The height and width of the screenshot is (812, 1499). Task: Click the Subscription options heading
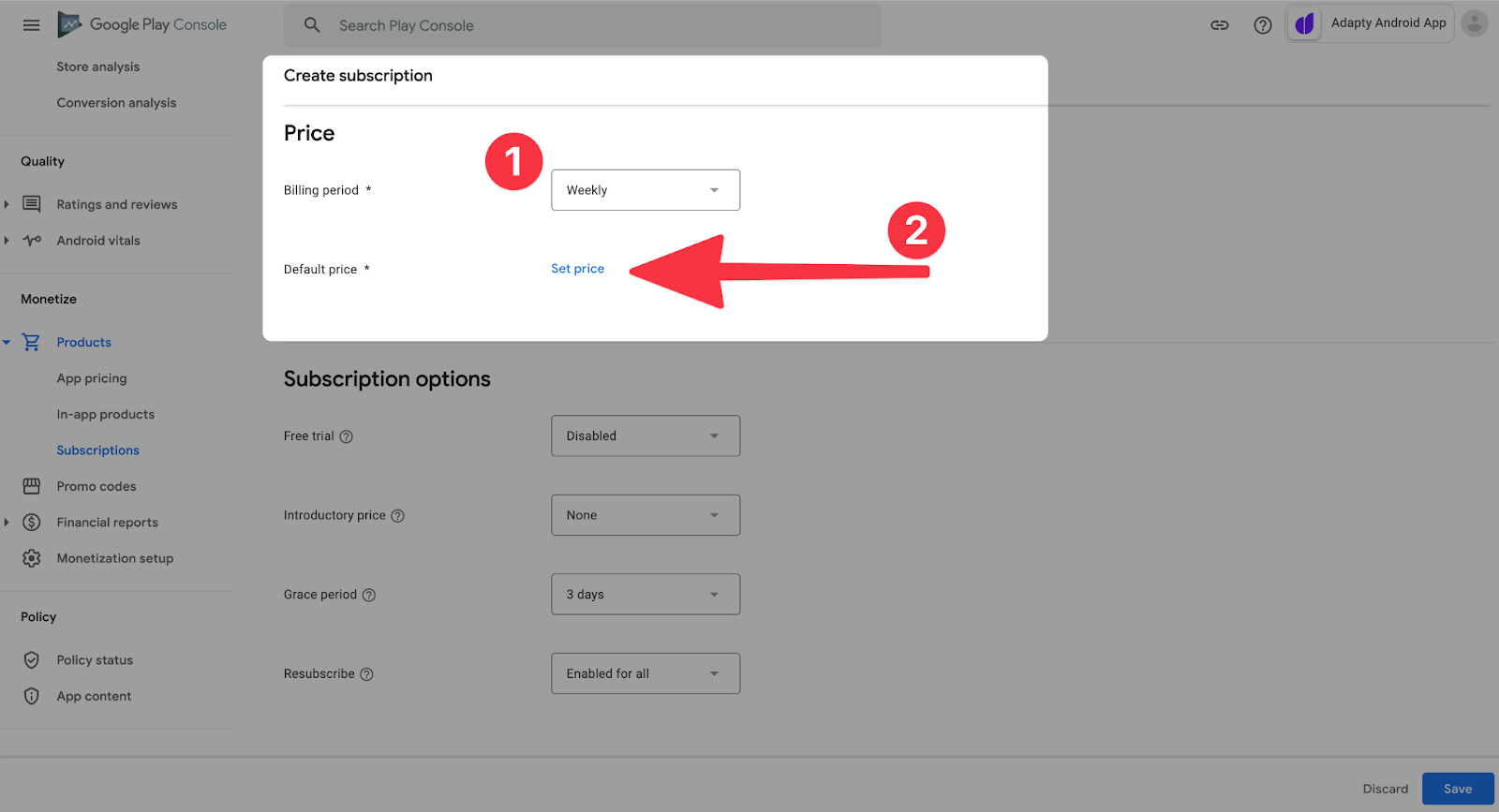387,379
